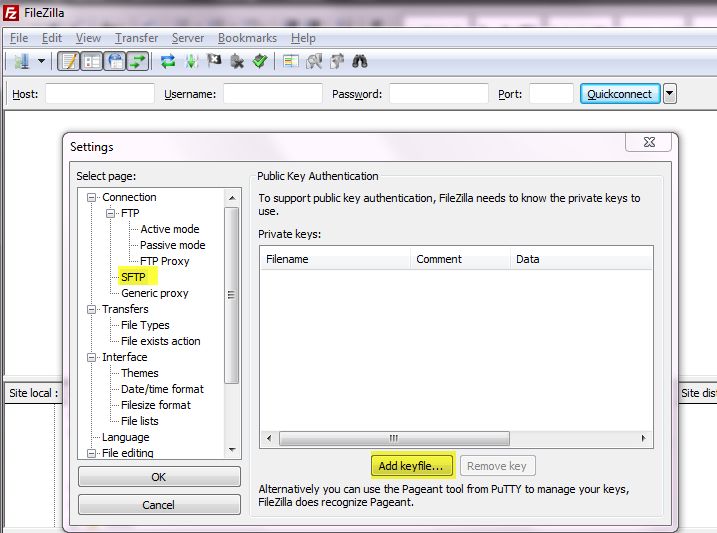
Task: Click the binoculars file search icon
Action: (360, 61)
